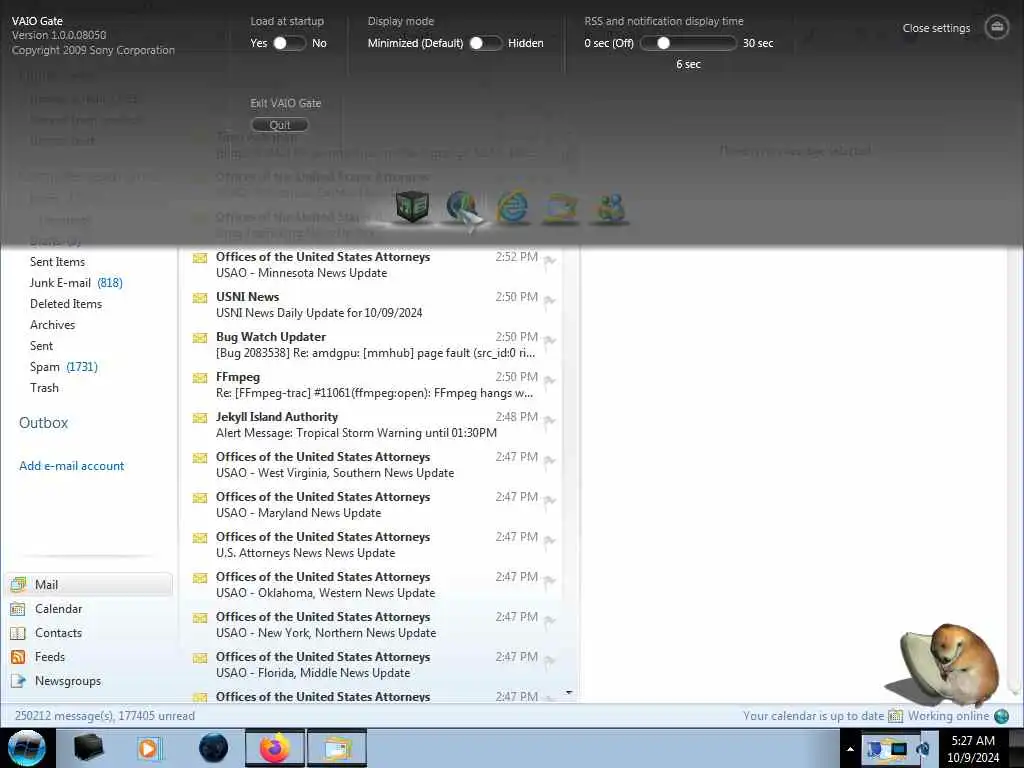The image size is (1024, 768).
Task: Click the Close settings label
Action: [x=936, y=28]
